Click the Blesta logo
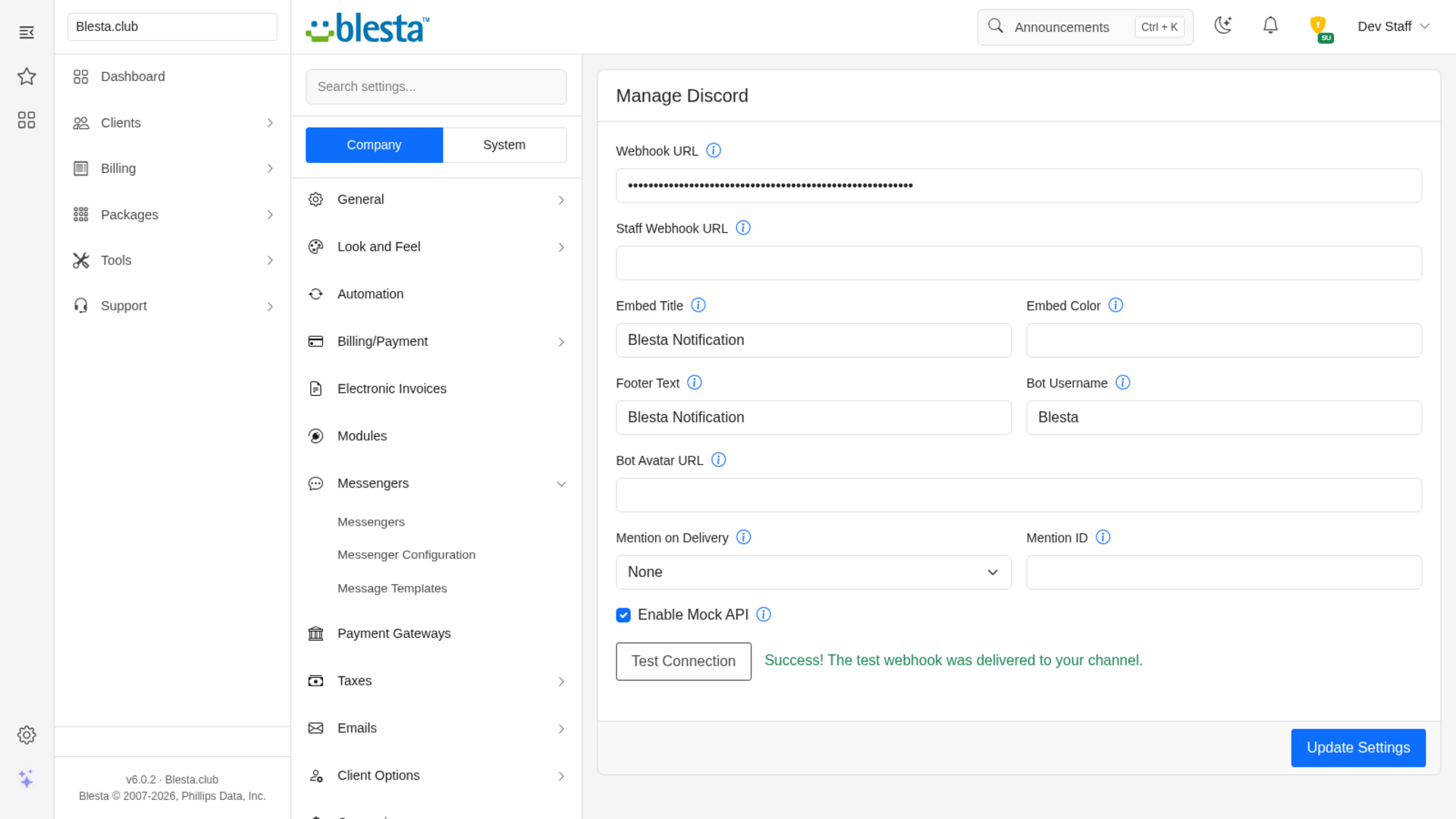 (x=368, y=27)
